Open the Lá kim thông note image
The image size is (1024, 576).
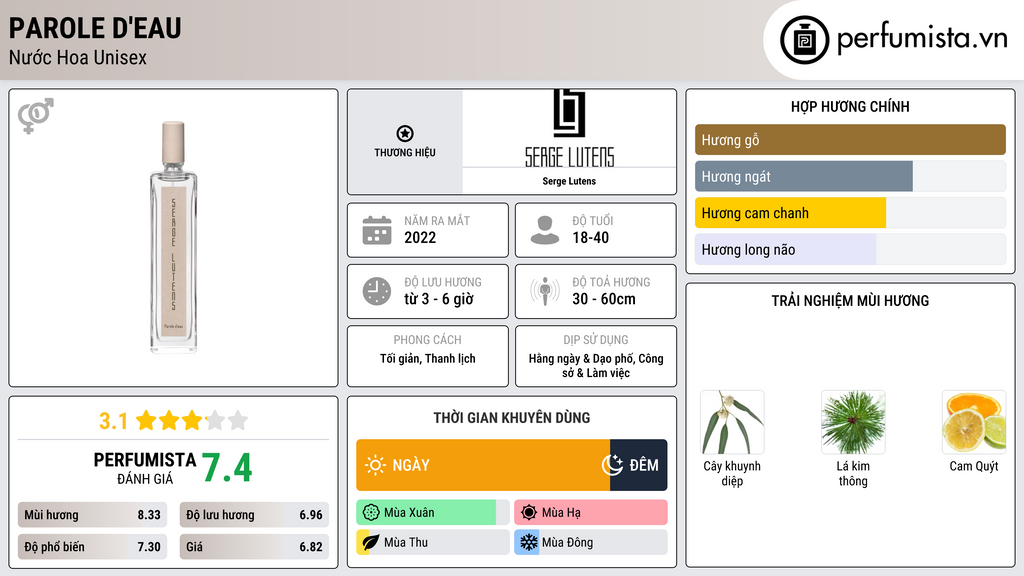[853, 422]
